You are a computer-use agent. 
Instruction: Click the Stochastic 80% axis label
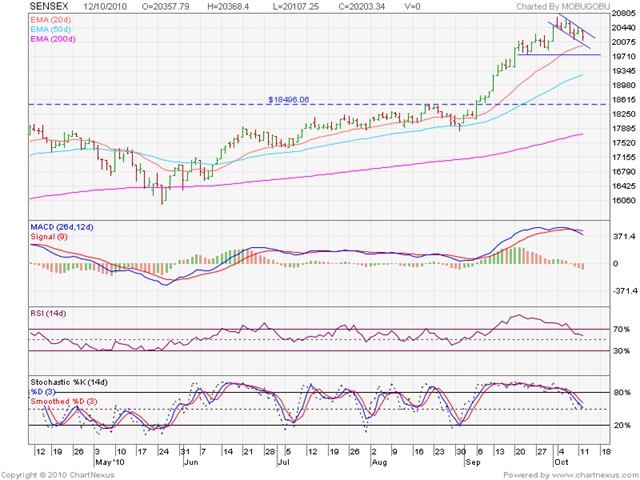point(622,393)
